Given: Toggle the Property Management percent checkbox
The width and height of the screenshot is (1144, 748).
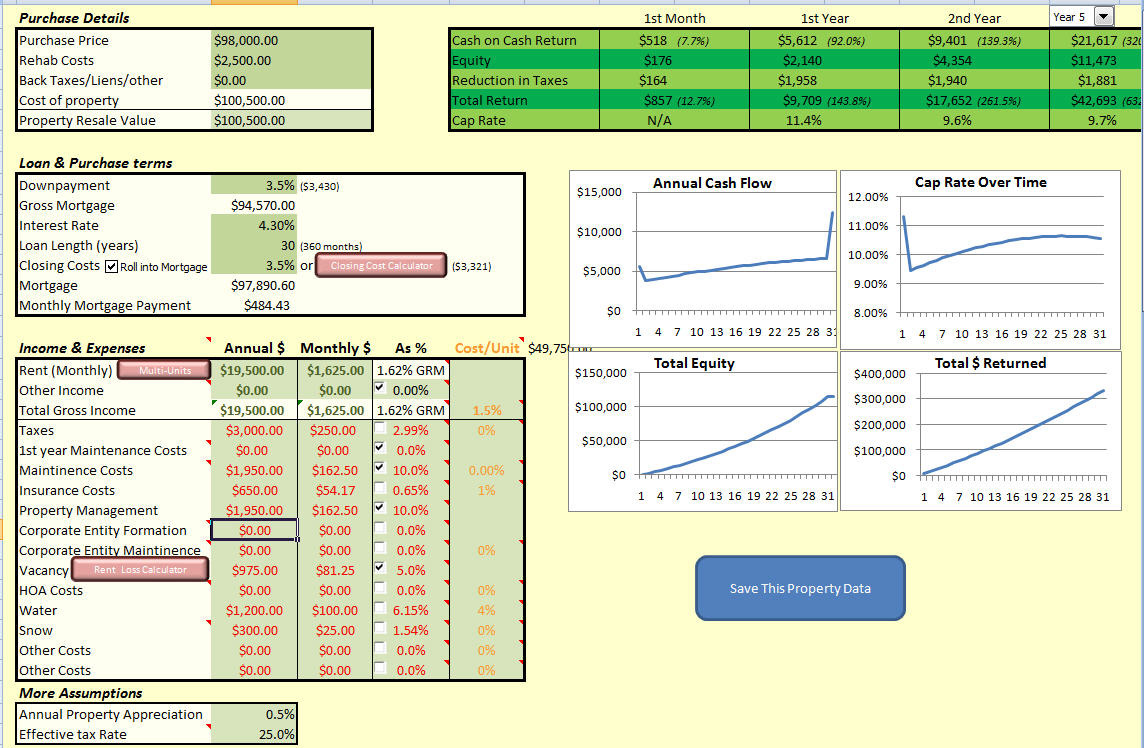Looking at the screenshot, I should pos(380,507).
